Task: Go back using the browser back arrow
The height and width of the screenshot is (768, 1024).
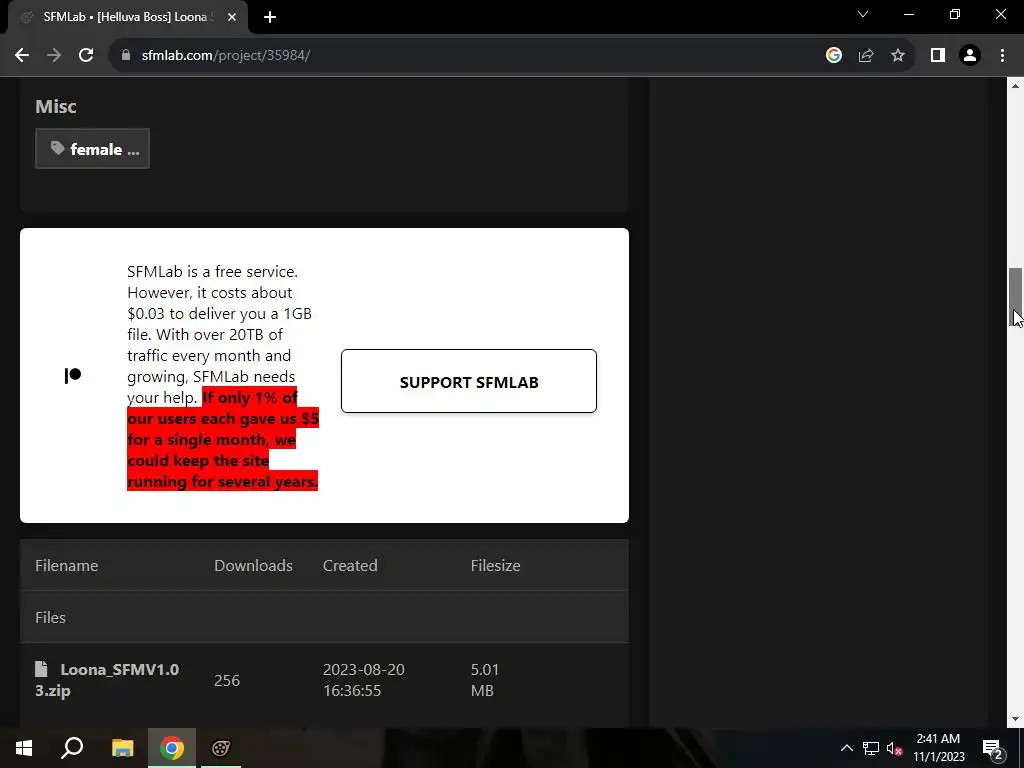Action: click(x=22, y=56)
